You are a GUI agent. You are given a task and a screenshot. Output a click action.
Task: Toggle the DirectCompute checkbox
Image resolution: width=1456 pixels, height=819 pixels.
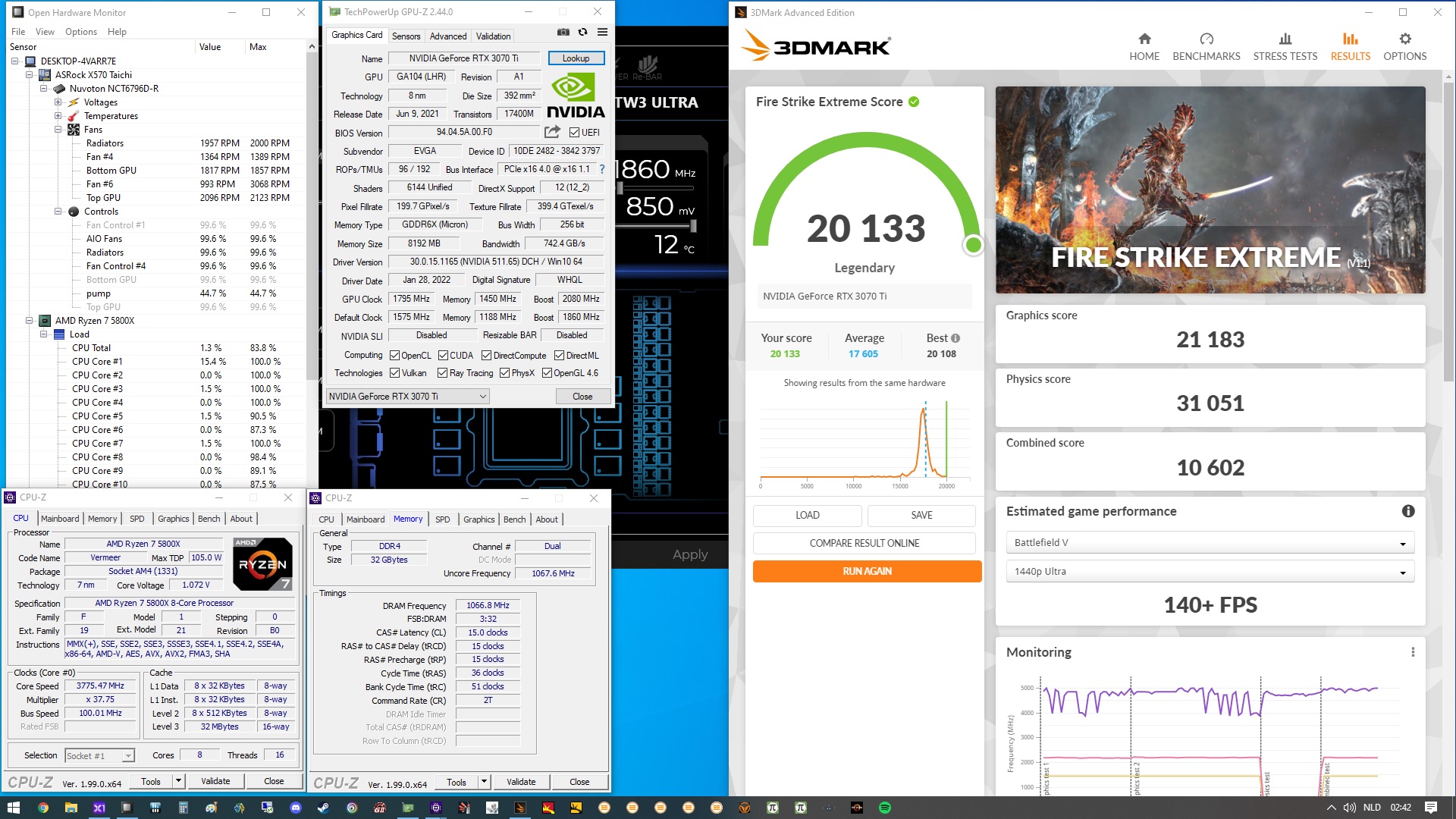click(486, 356)
